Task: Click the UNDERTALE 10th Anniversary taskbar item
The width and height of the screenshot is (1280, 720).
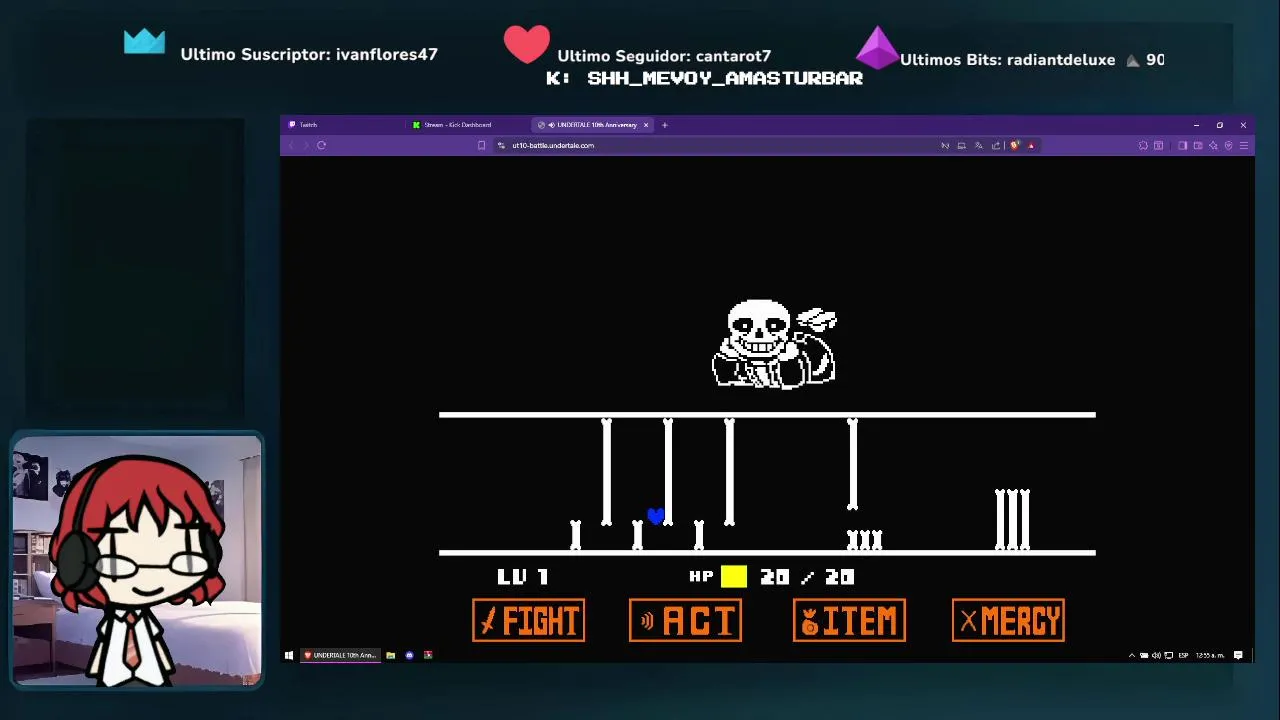Action: pyautogui.click(x=340, y=655)
